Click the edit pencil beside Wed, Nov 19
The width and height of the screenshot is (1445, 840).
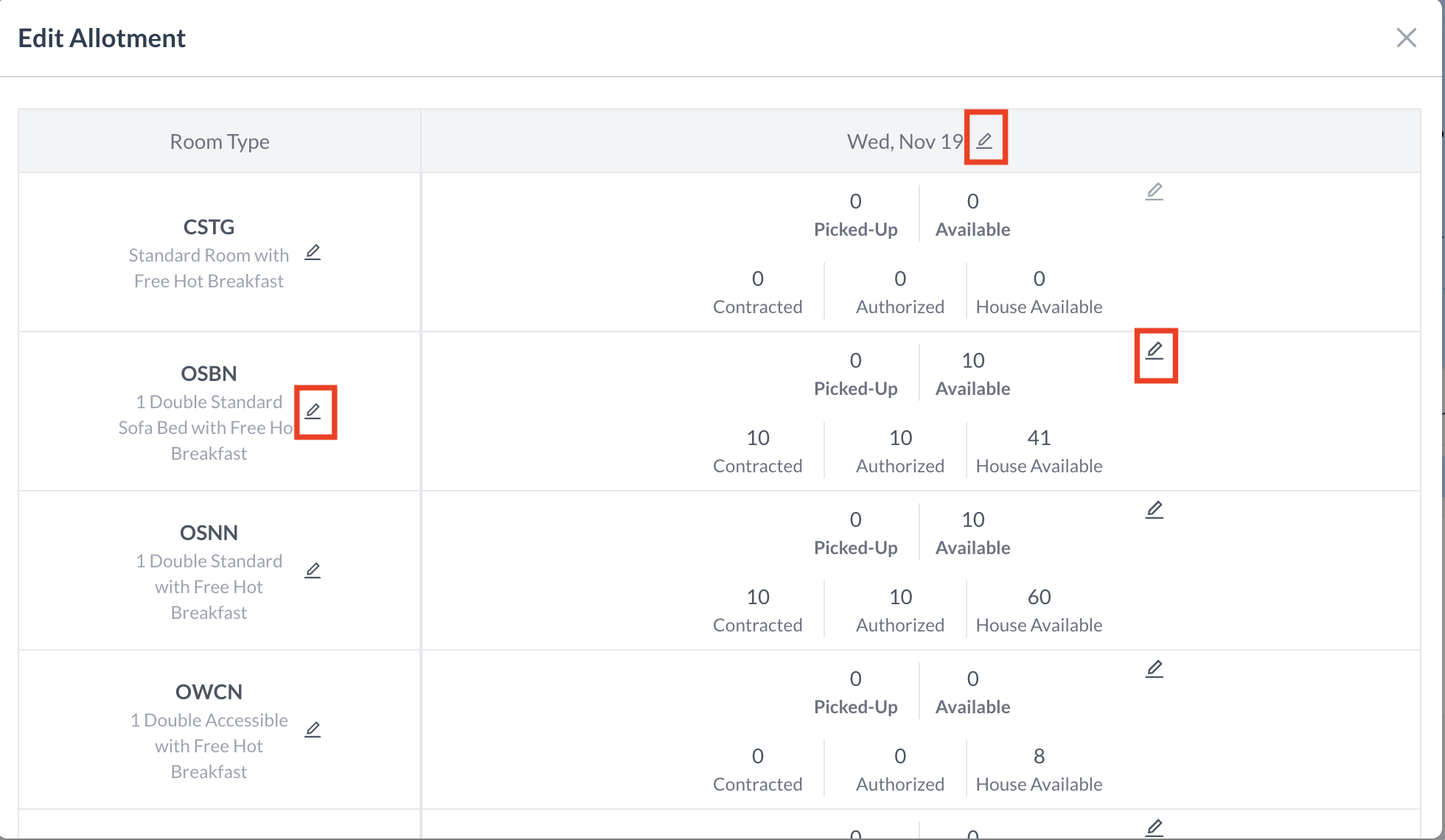click(x=984, y=140)
